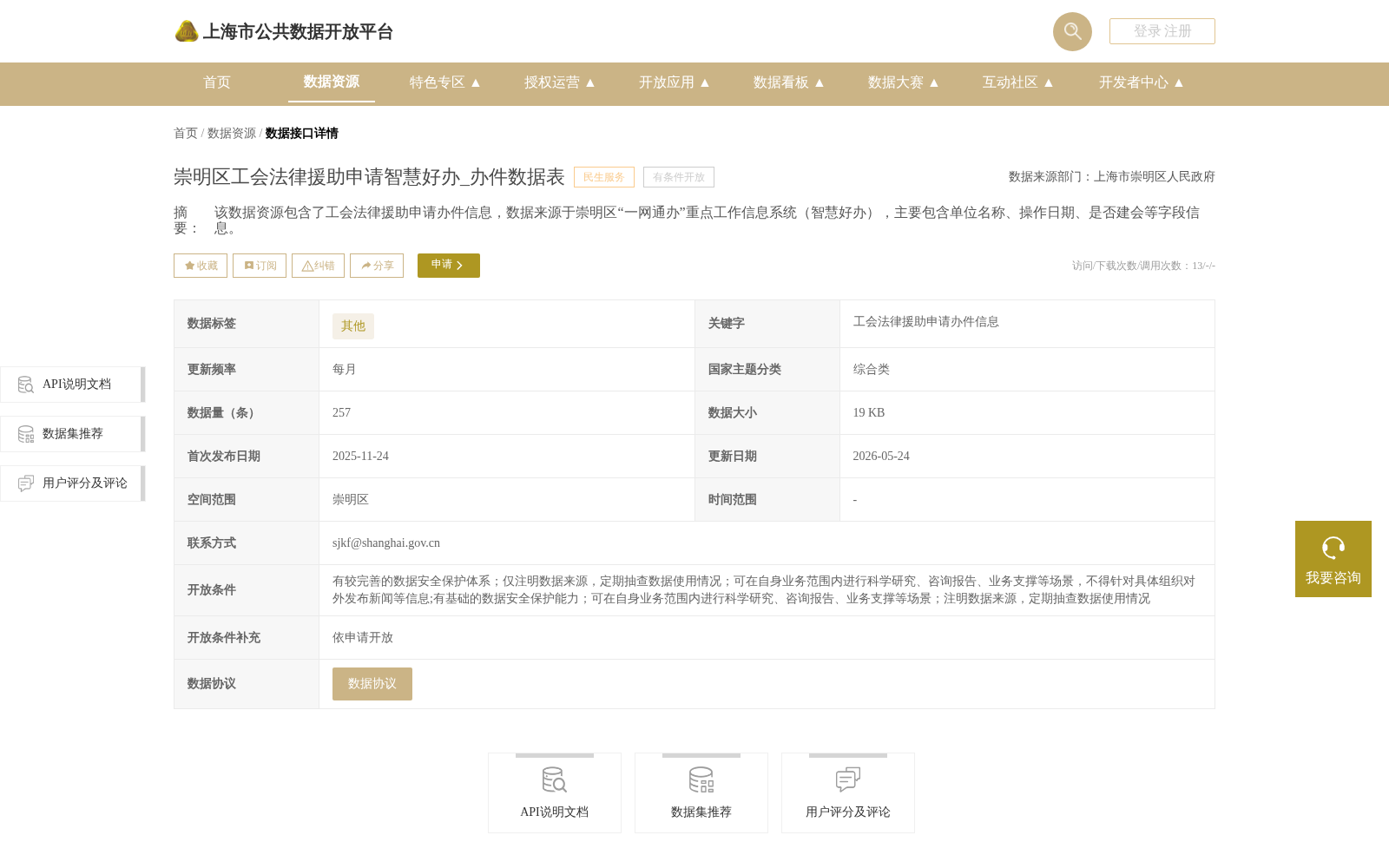This screenshot has width=1389, height=868.
Task: Click the 每月 update frequency value
Action: 345,370
